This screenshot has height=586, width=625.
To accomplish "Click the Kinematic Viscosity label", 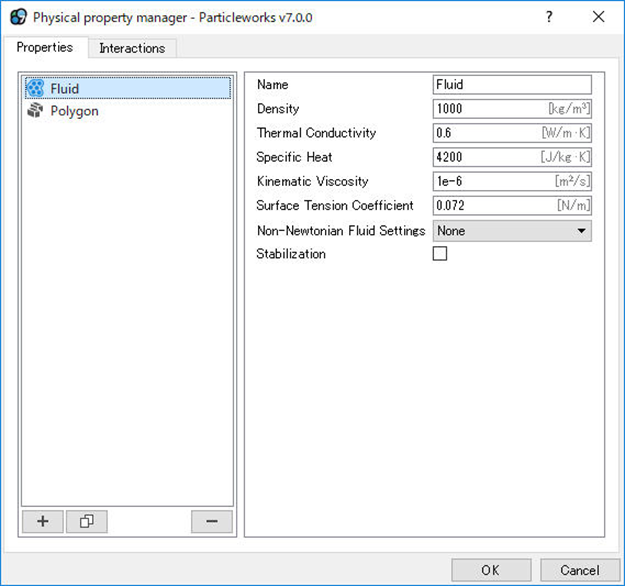I will pos(312,181).
